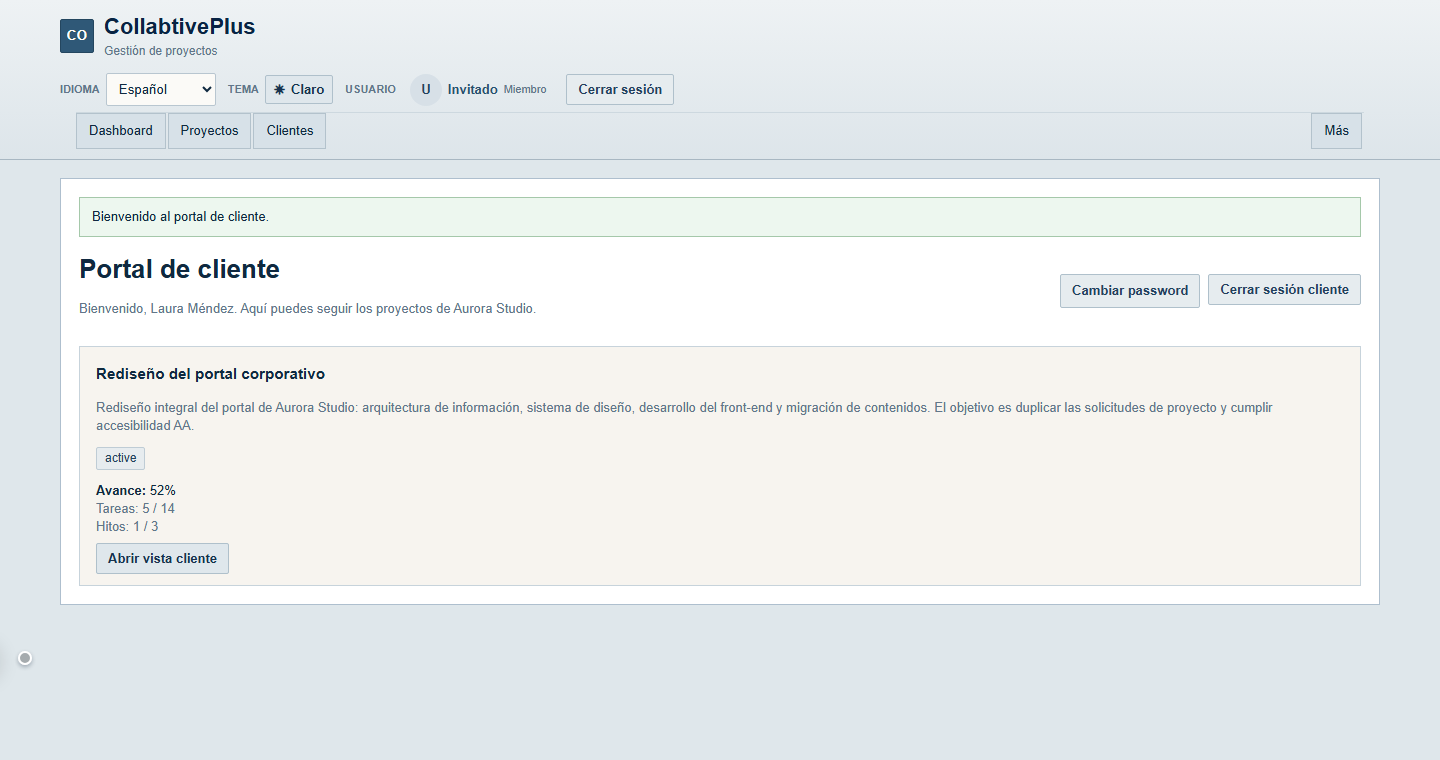Click the Cerrar sesión button
Image resolution: width=1440 pixels, height=760 pixels.
pyautogui.click(x=620, y=89)
